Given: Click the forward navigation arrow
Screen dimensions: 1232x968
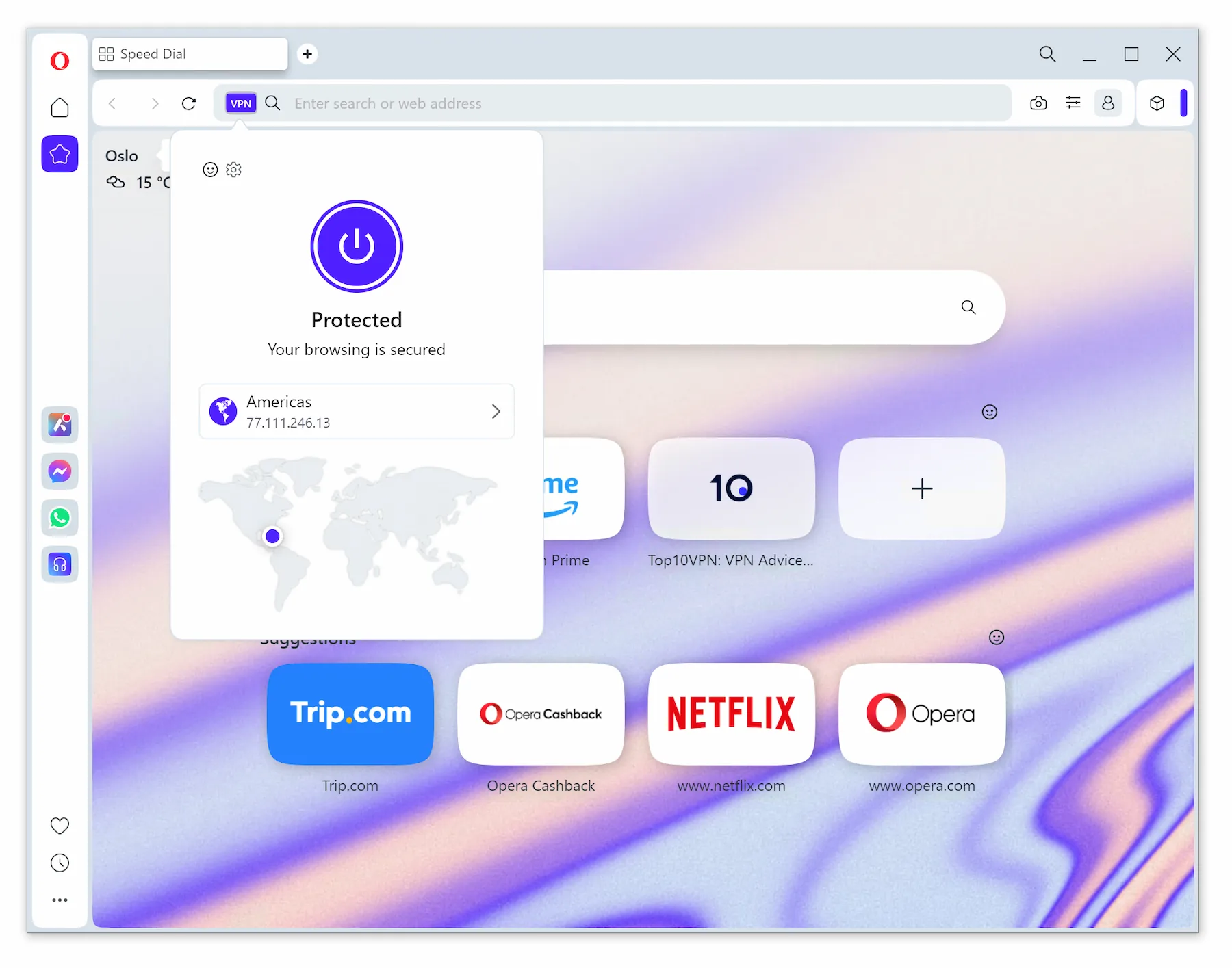Looking at the screenshot, I should point(155,103).
